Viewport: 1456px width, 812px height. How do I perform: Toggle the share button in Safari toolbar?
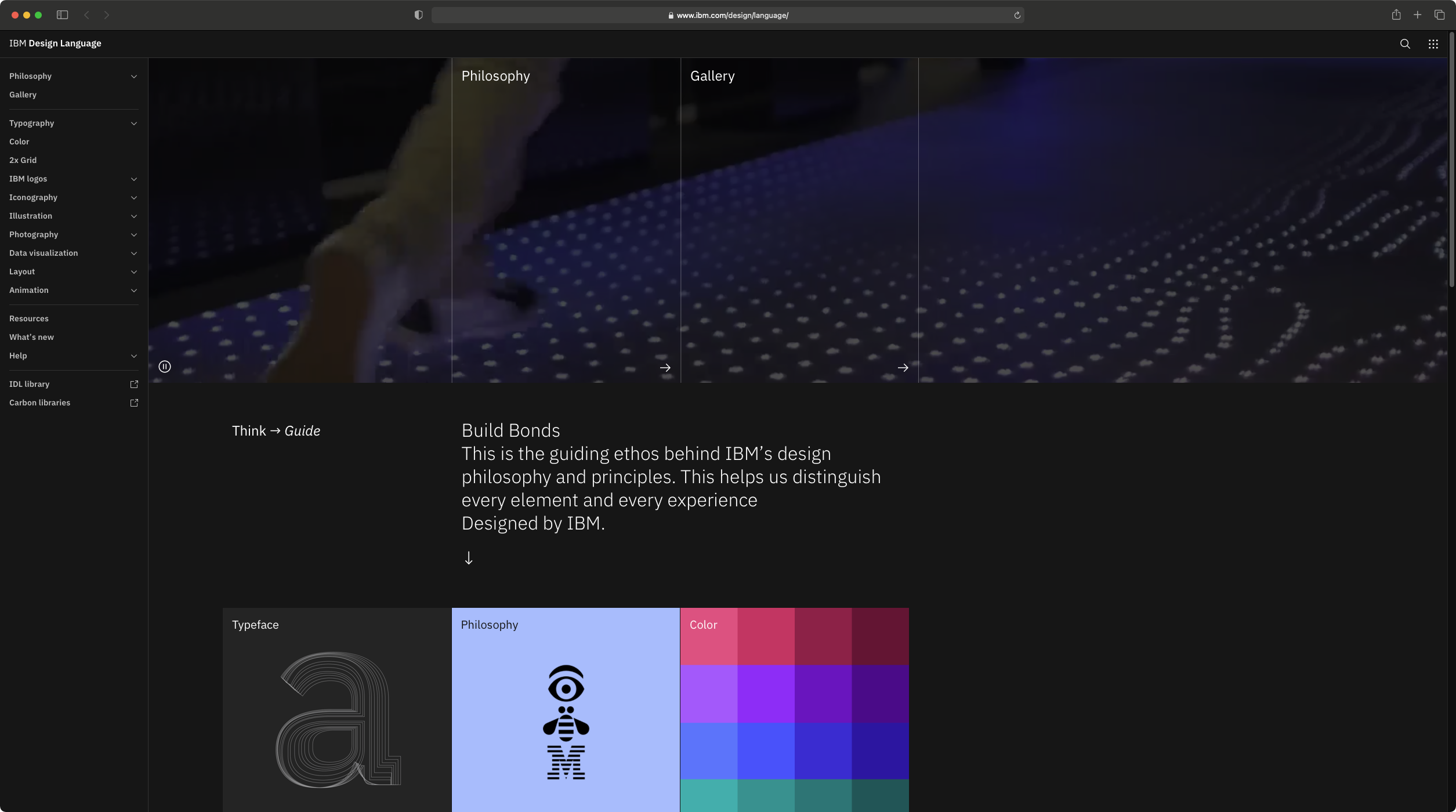[x=1396, y=15]
